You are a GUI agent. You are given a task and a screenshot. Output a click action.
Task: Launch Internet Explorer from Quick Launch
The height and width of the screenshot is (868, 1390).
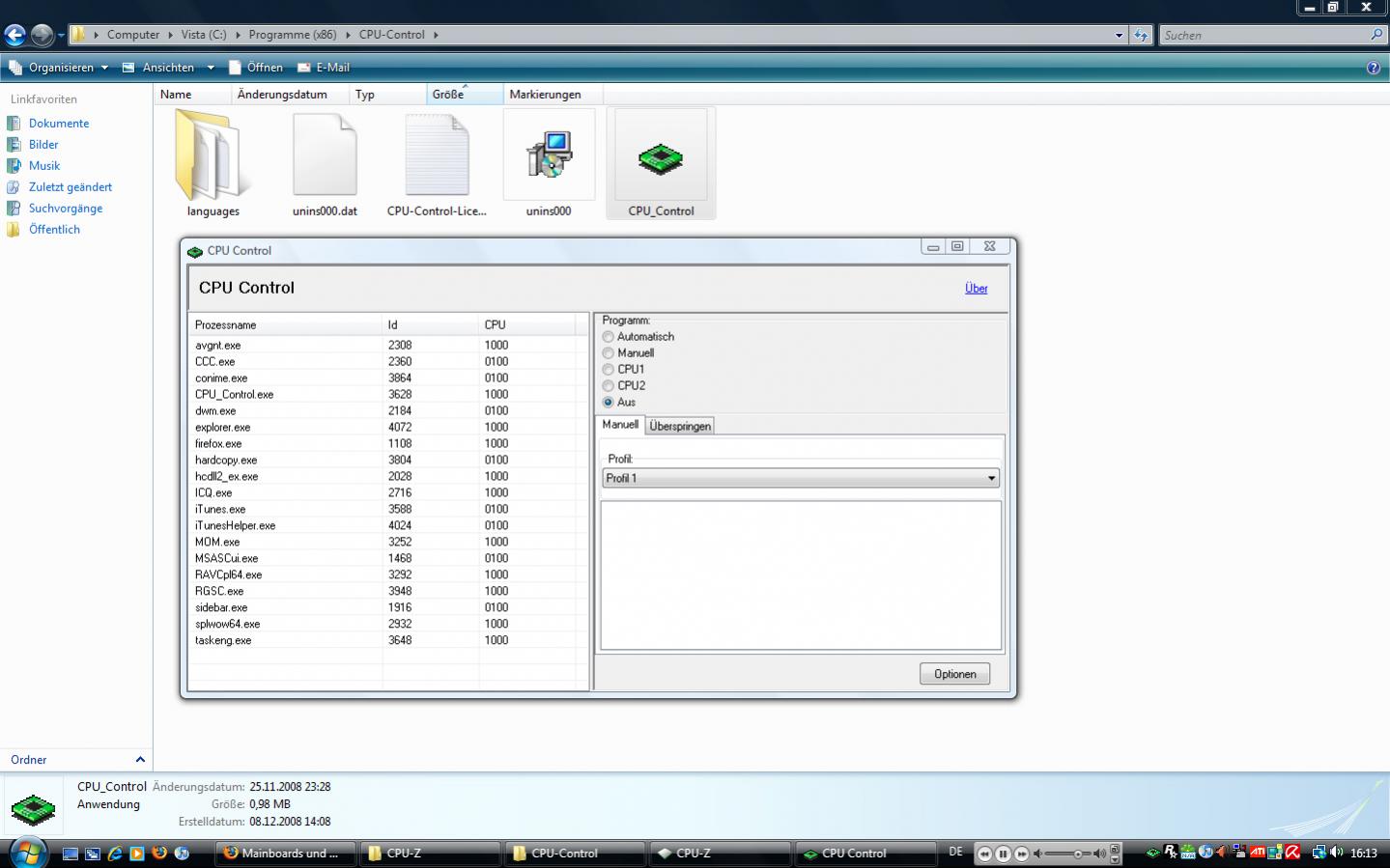pos(115,854)
